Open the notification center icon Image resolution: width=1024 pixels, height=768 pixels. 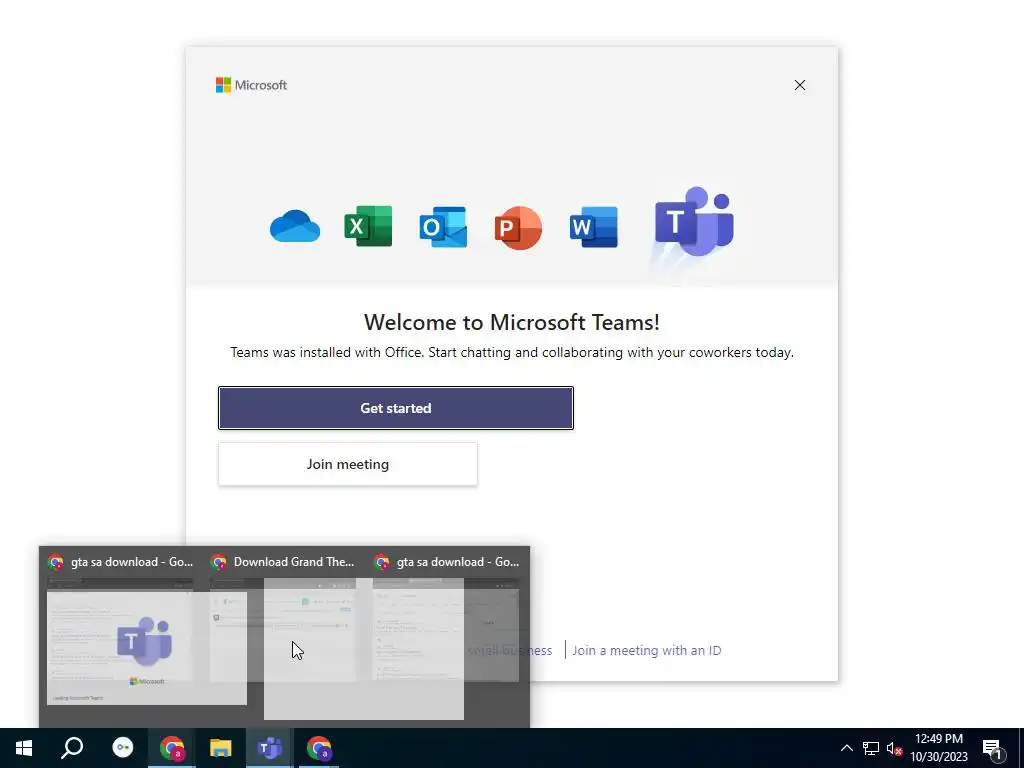point(994,748)
